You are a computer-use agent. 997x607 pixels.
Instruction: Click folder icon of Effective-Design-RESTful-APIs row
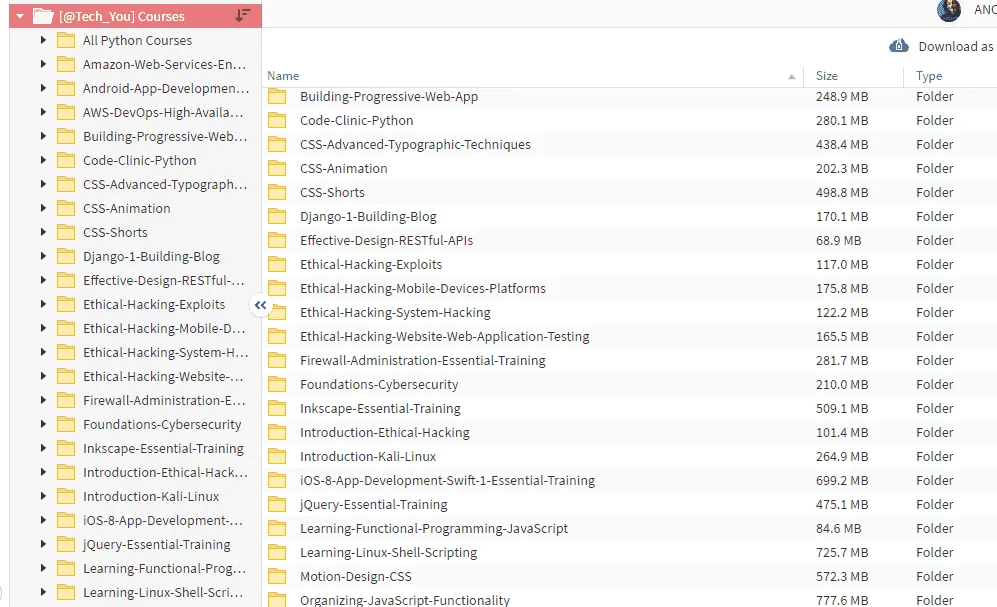pyautogui.click(x=277, y=240)
